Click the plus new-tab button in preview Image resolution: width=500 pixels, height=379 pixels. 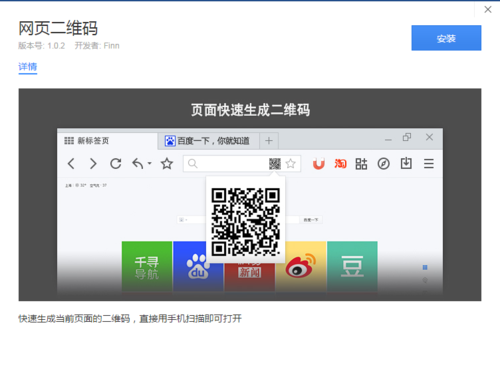(269, 141)
